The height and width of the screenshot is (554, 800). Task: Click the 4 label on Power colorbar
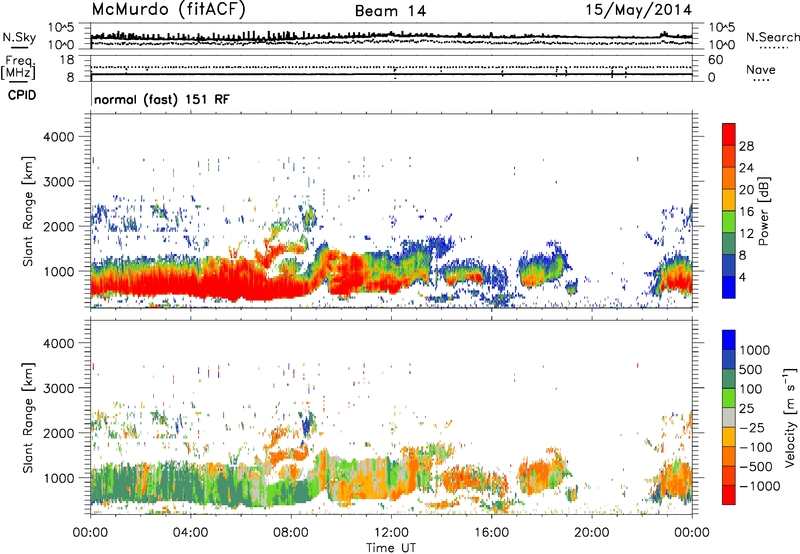tap(743, 277)
